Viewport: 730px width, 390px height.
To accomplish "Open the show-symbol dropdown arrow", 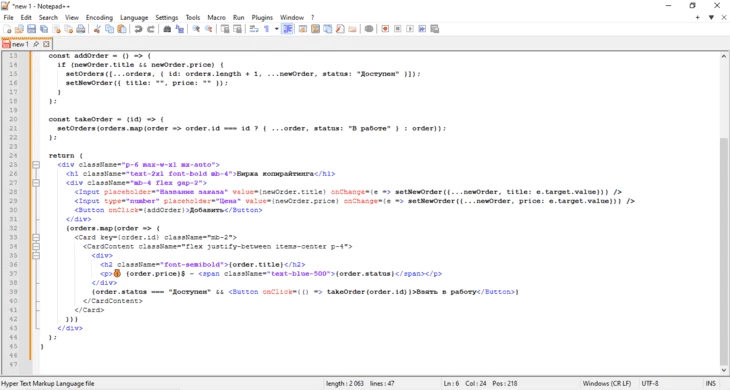I will [x=277, y=29].
